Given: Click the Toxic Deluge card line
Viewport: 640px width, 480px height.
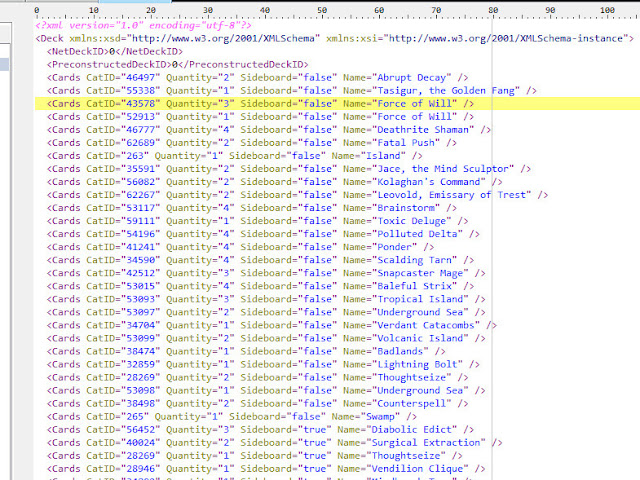Looking at the screenshot, I should [x=257, y=221].
